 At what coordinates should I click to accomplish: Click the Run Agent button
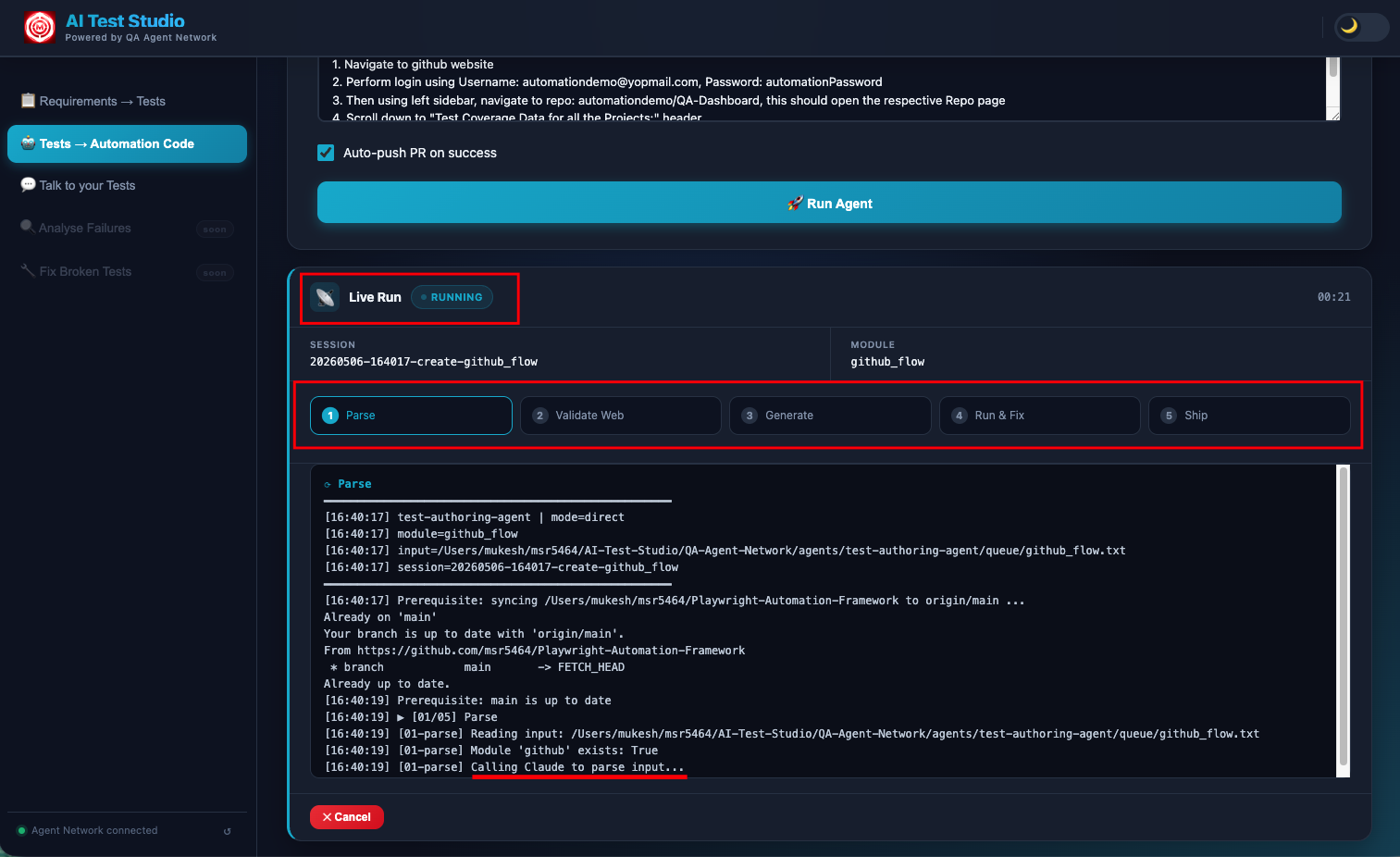829,203
